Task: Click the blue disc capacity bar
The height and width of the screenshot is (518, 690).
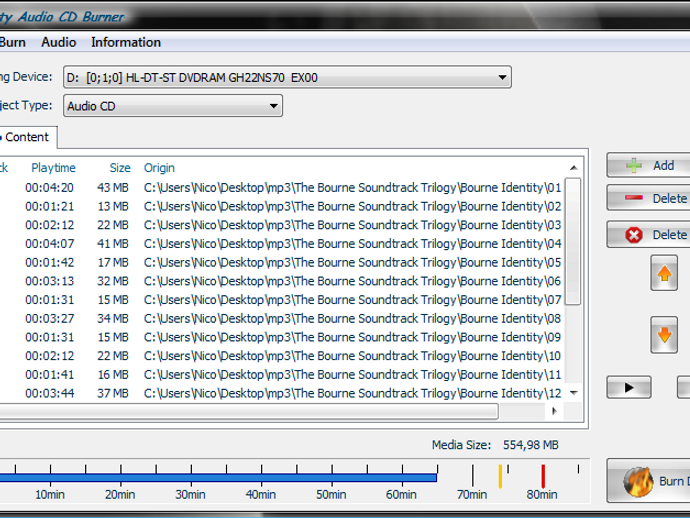Action: [x=218, y=478]
